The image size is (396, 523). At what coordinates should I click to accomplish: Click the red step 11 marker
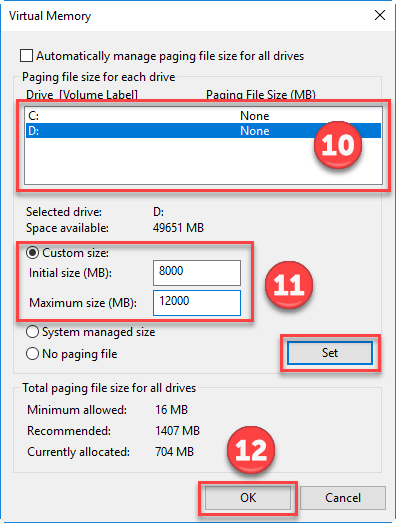(x=289, y=285)
